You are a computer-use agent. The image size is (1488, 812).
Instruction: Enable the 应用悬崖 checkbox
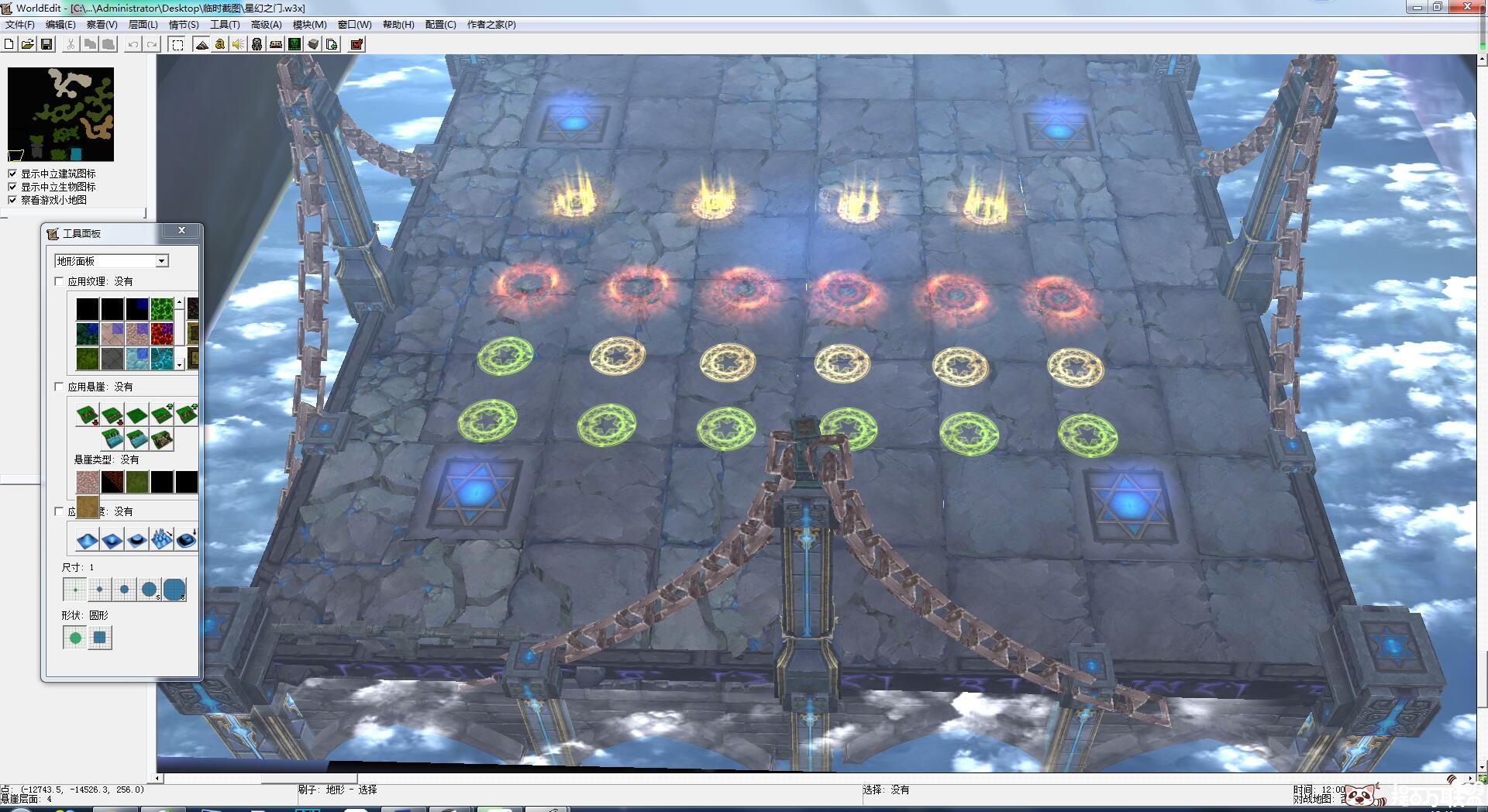tap(60, 387)
